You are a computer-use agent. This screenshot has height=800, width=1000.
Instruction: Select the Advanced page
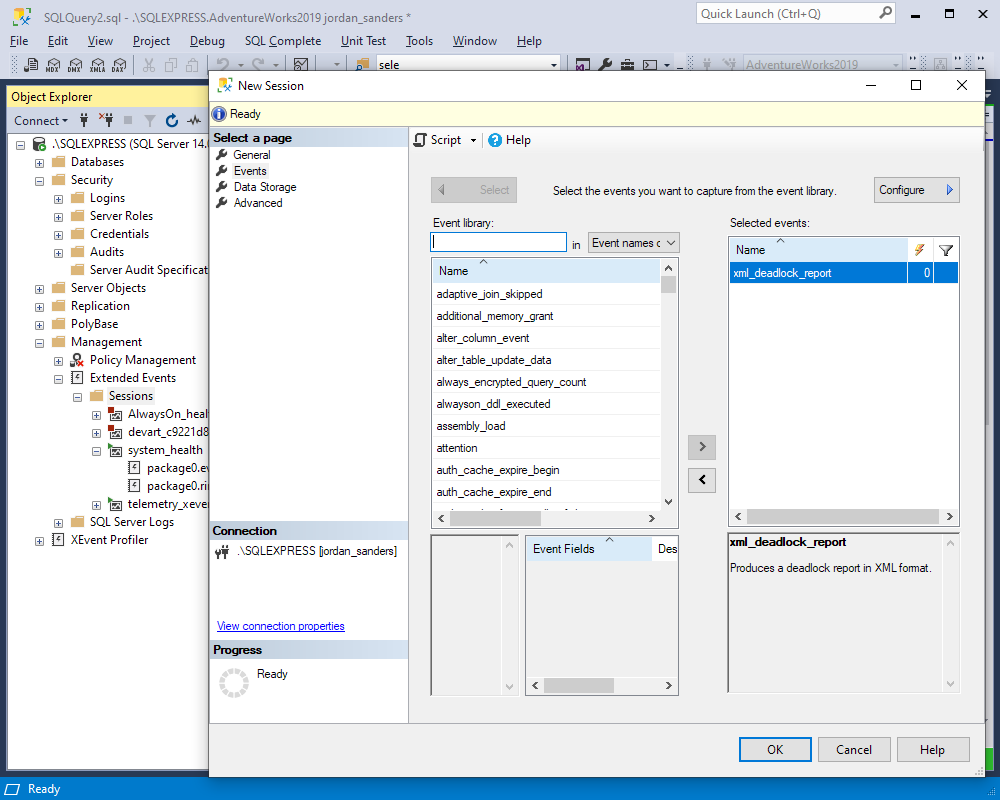pyautogui.click(x=258, y=203)
